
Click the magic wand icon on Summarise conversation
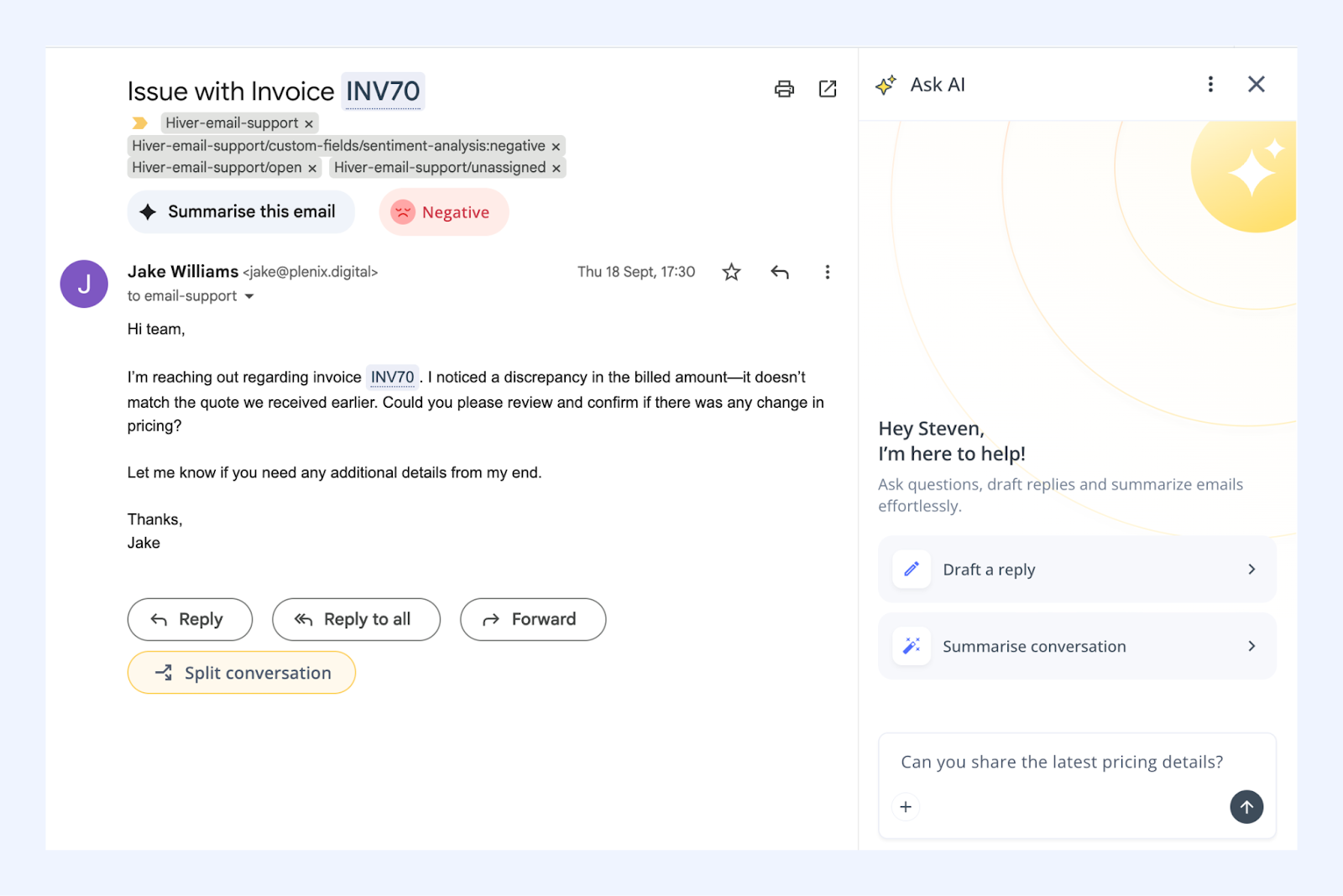coord(912,646)
